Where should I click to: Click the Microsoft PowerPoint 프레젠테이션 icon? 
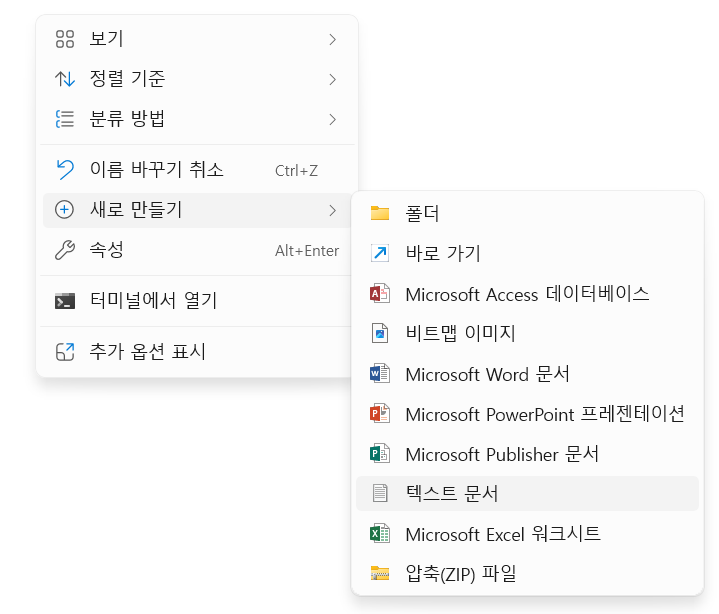[x=380, y=414]
